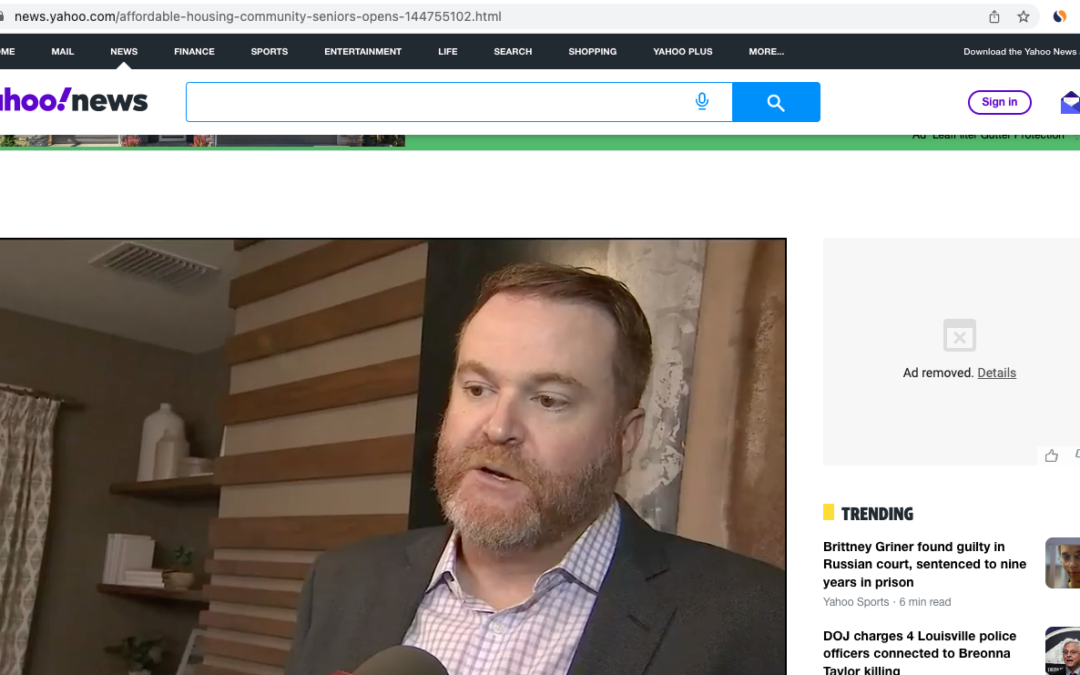Open the DOJ charges story thumbnail

coord(1063,651)
